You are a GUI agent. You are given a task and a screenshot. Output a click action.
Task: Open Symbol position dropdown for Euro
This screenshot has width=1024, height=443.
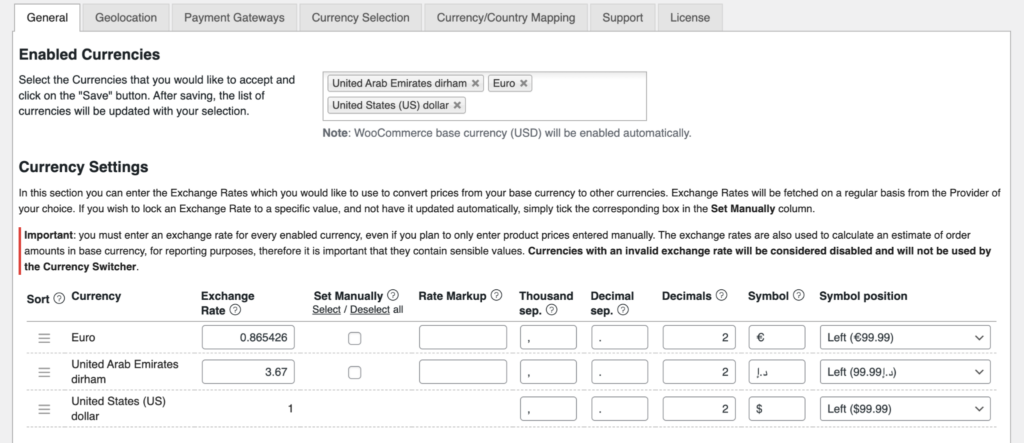click(905, 338)
